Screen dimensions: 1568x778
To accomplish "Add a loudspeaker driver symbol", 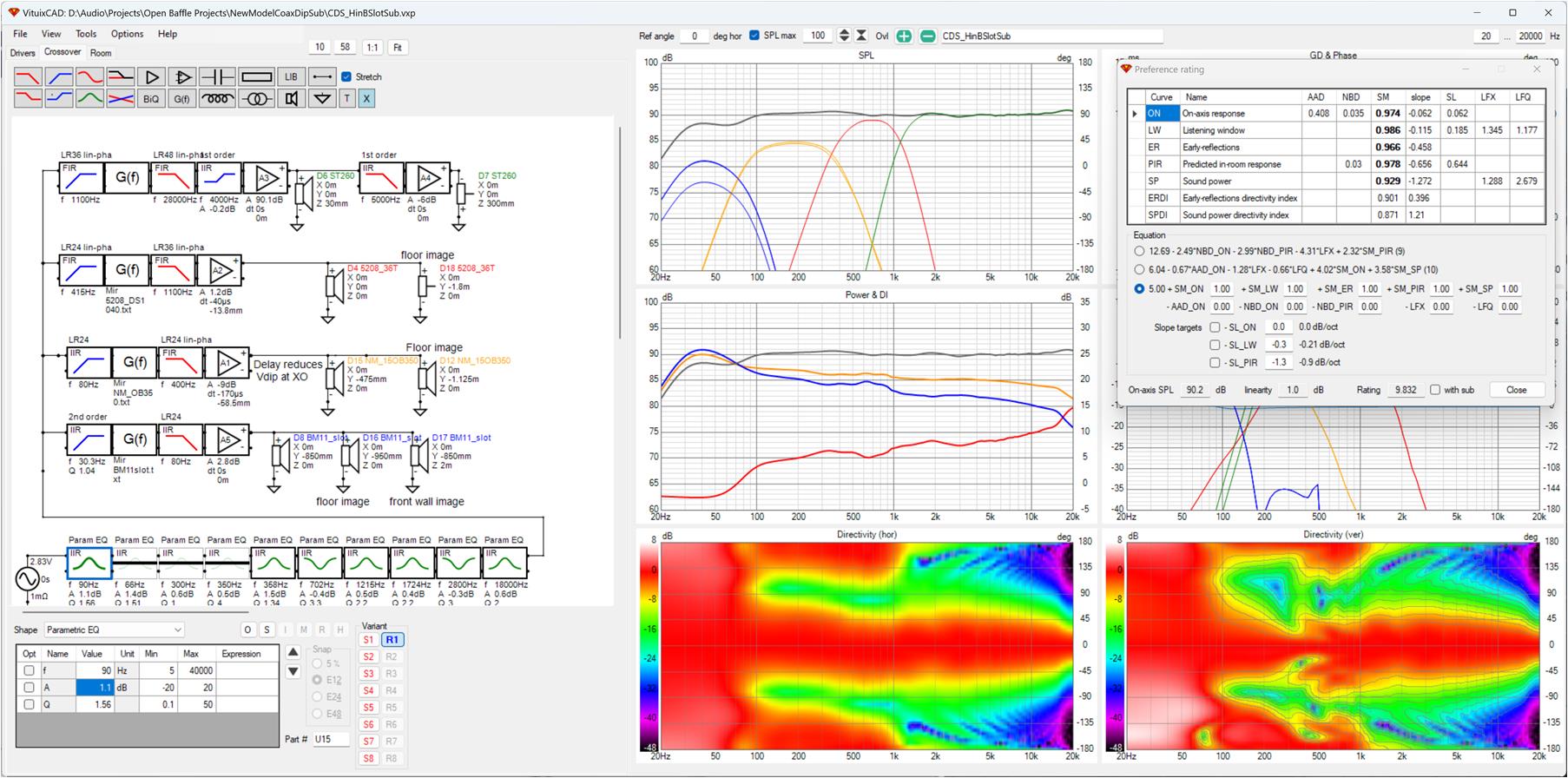I will 291,98.
